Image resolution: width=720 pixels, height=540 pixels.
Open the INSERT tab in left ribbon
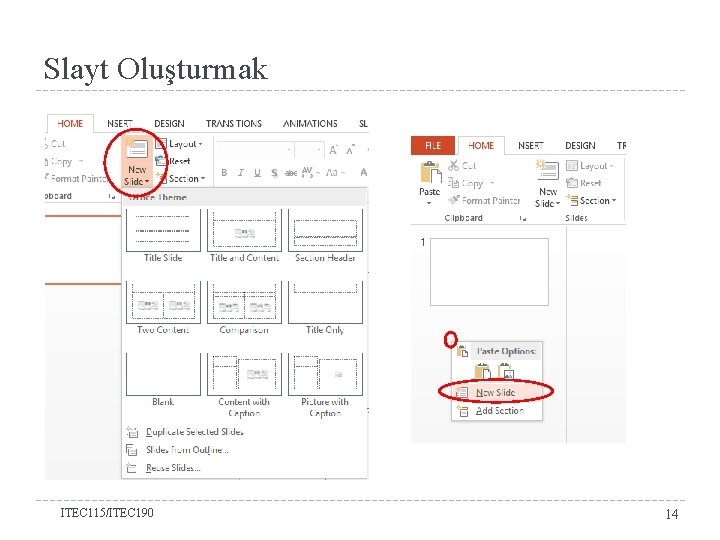119,124
